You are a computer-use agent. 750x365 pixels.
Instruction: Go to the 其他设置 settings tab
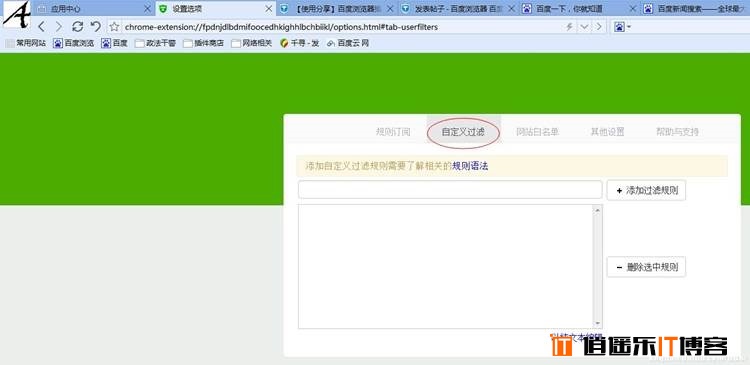[x=607, y=132]
